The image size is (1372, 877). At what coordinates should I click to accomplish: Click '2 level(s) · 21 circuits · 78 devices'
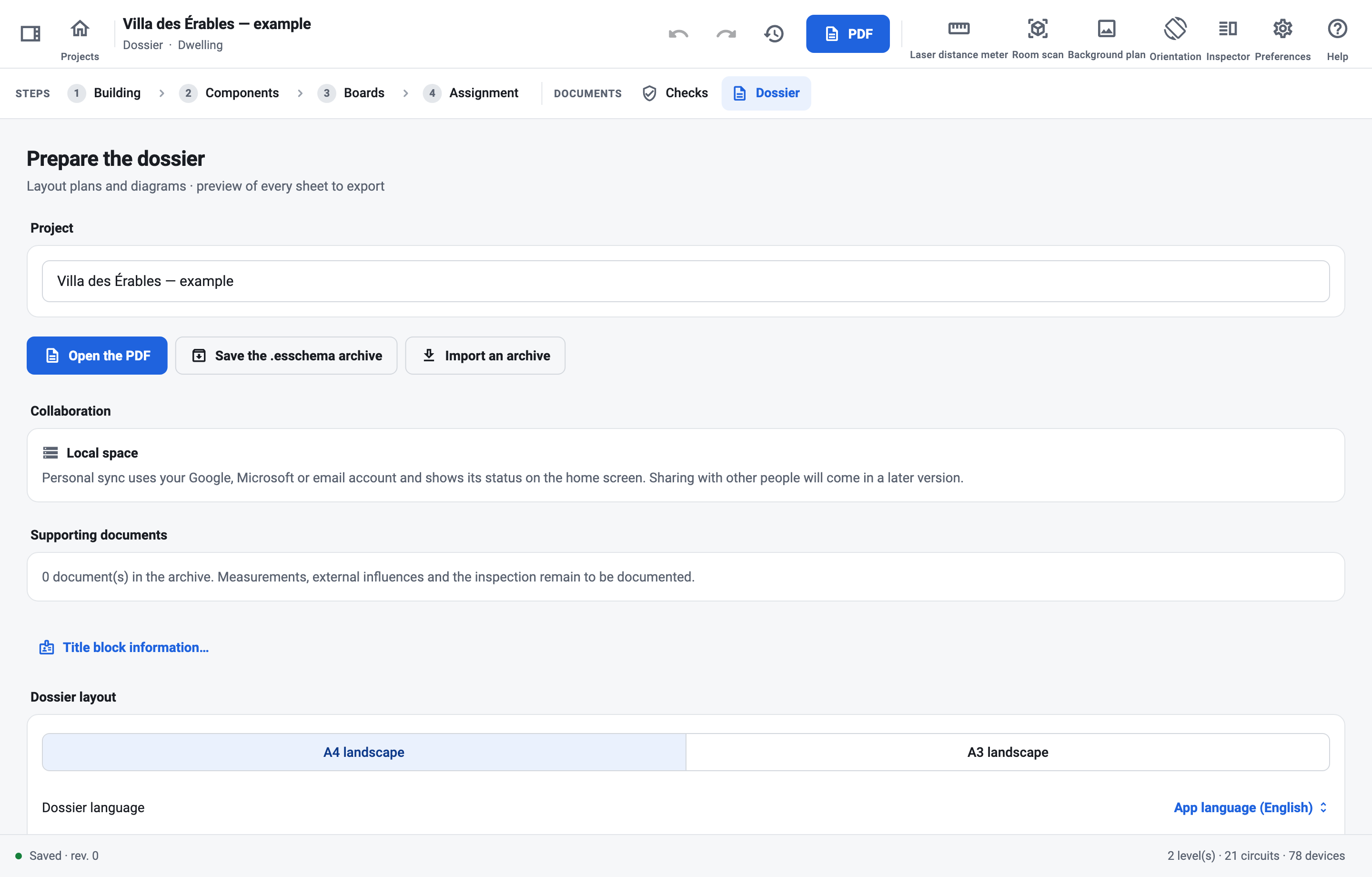[x=1256, y=856]
